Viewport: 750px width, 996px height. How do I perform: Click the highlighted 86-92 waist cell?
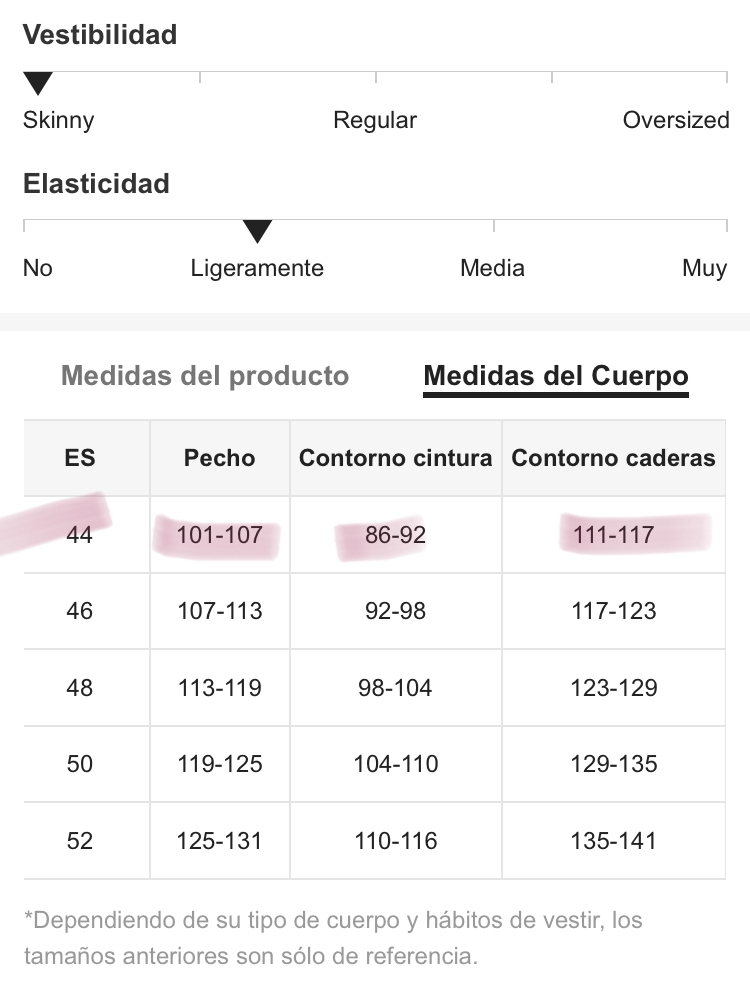tap(396, 535)
